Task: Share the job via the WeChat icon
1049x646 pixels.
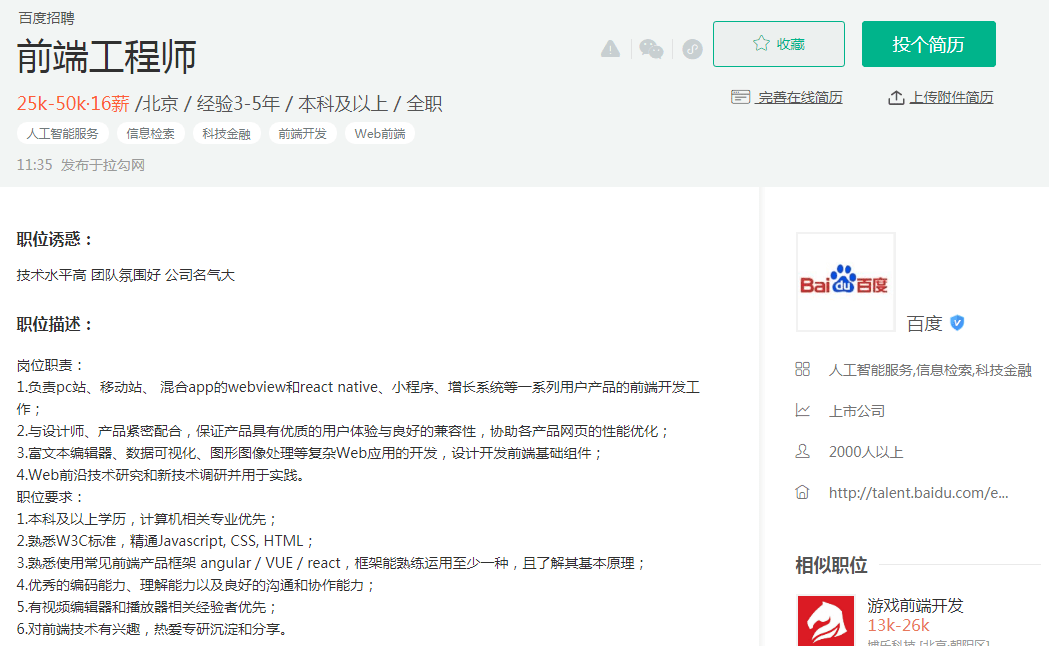Action: (x=651, y=48)
